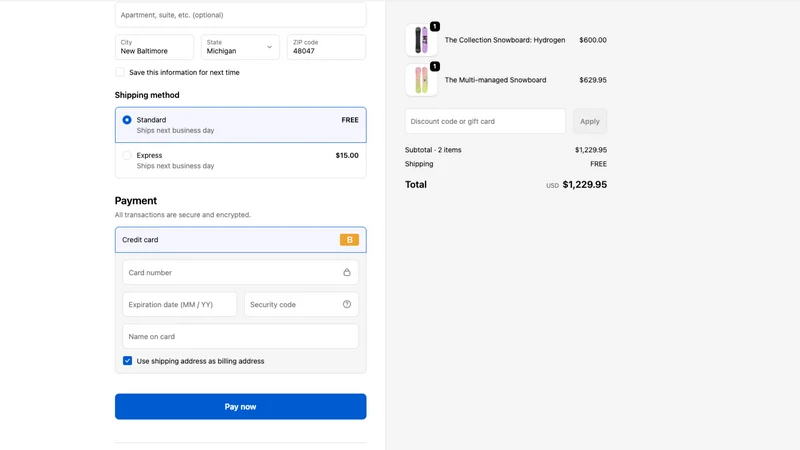Click the Pay now button

pos(241,407)
